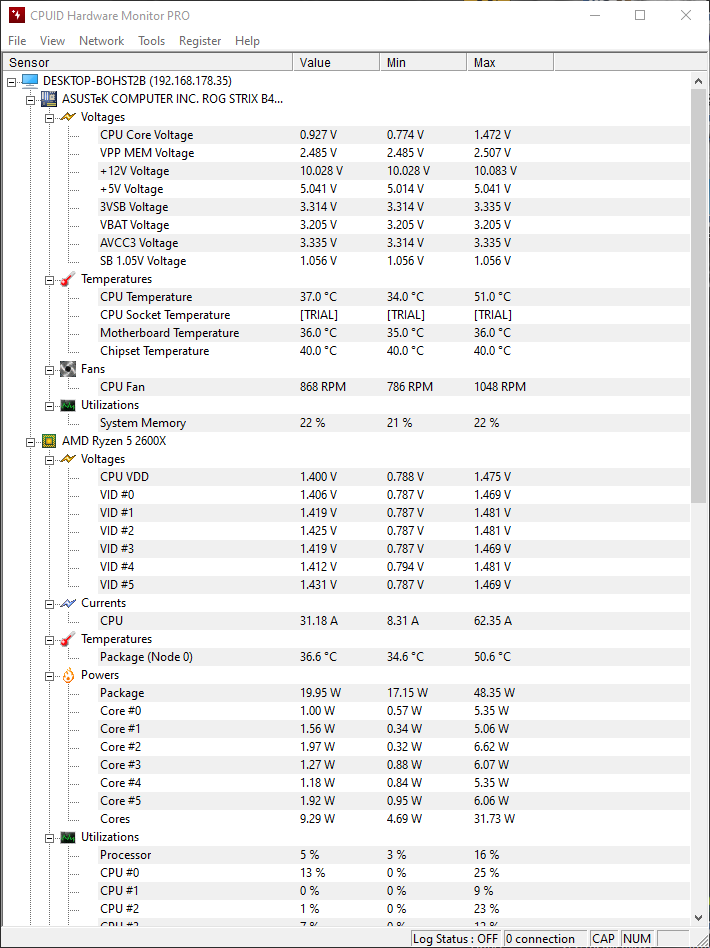Click the Currents waveform icon

(67, 603)
